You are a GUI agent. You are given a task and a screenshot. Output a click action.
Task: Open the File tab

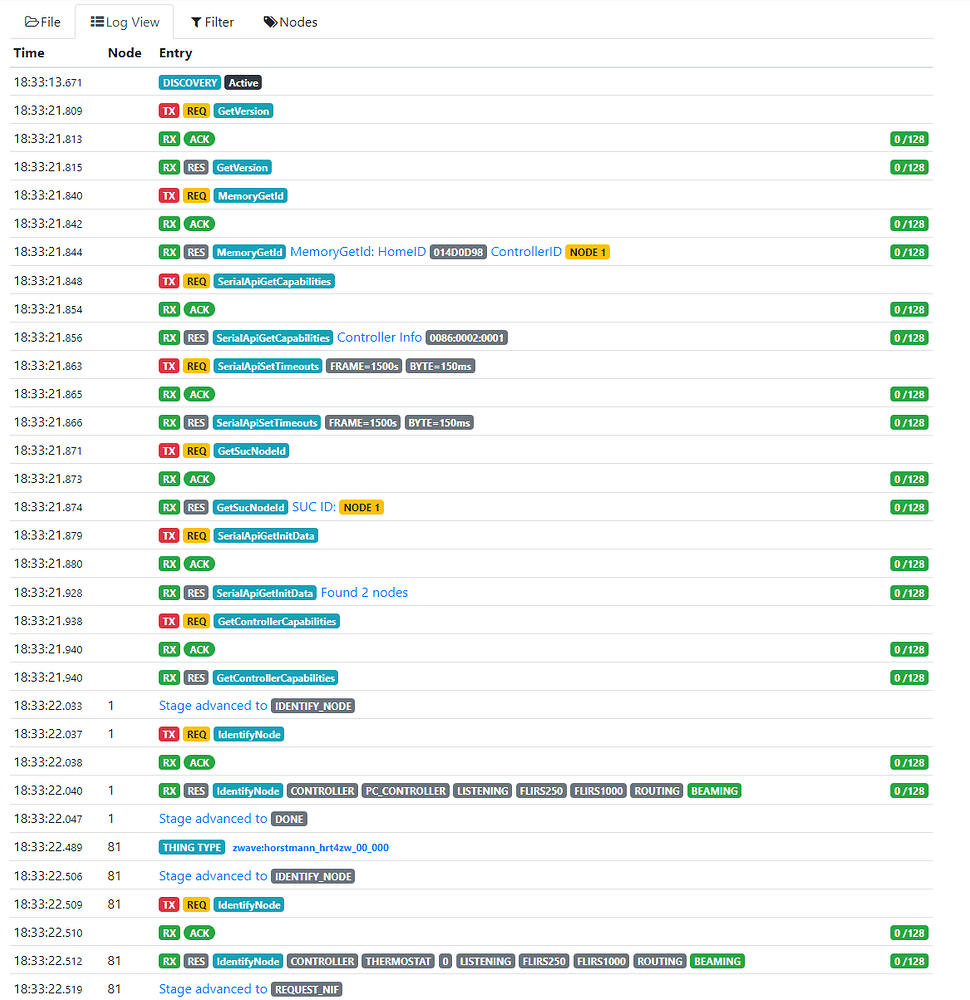click(42, 21)
